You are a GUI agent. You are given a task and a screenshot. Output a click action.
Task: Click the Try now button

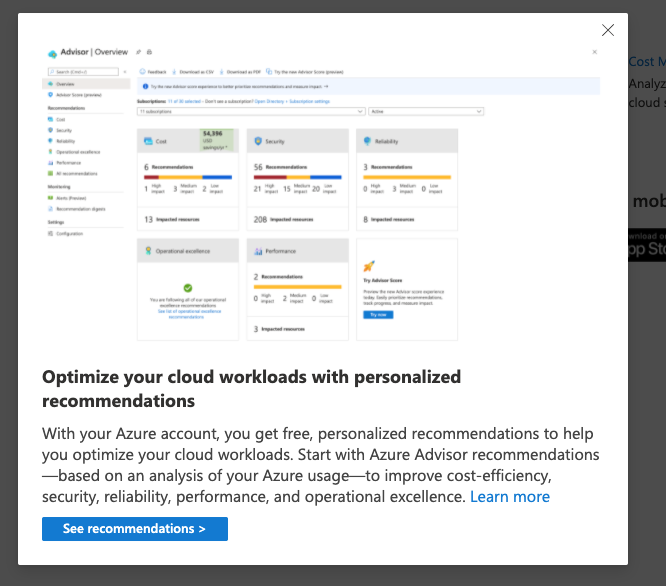[377, 313]
